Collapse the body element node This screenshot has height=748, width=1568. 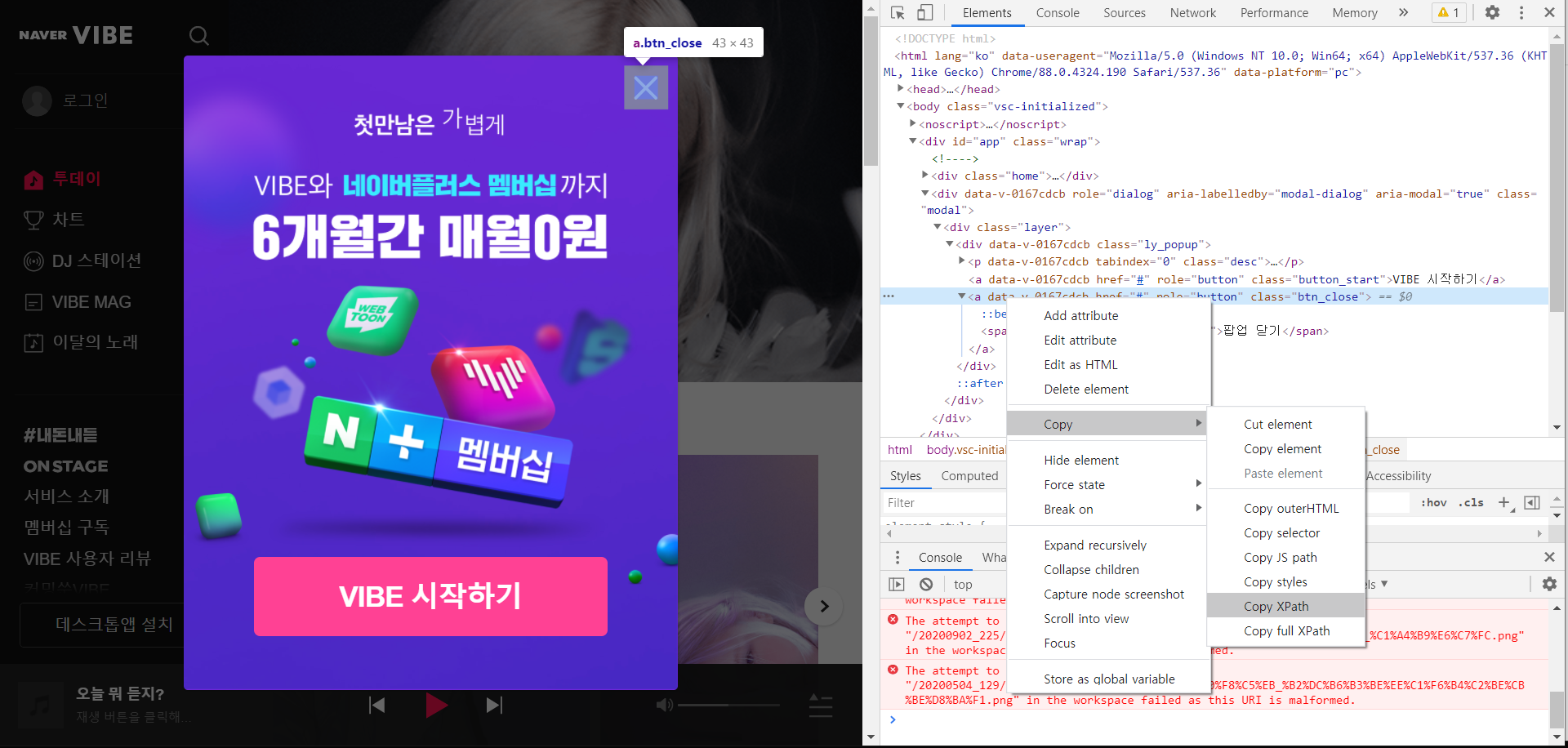[x=901, y=106]
